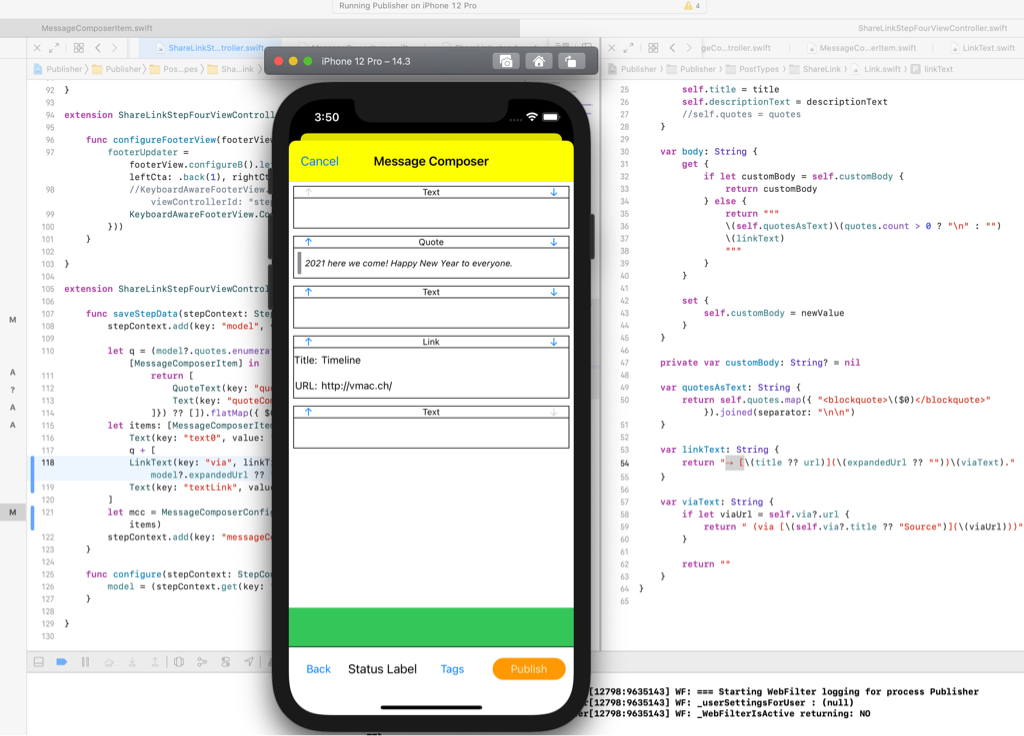Click the step-over icon in the debug bar
Viewport: 1024px width, 736px height.
(110, 661)
